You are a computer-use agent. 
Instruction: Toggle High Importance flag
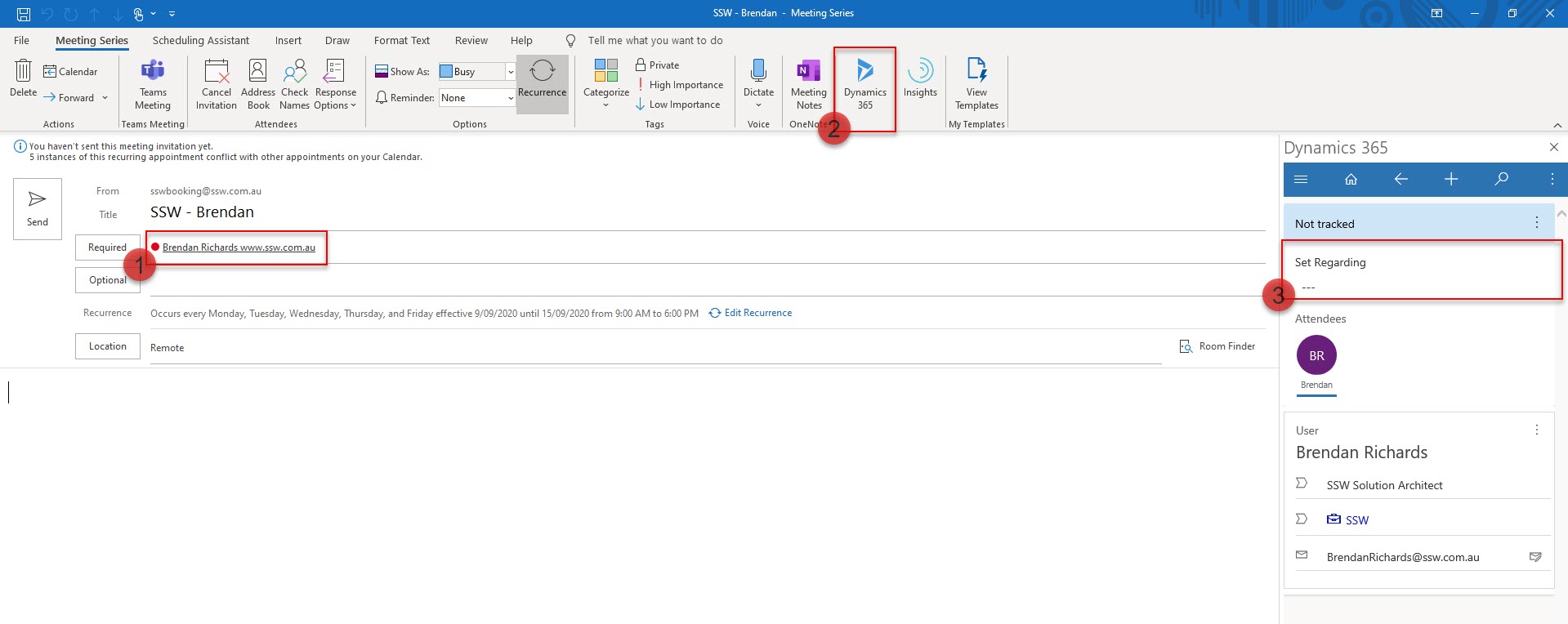click(680, 85)
